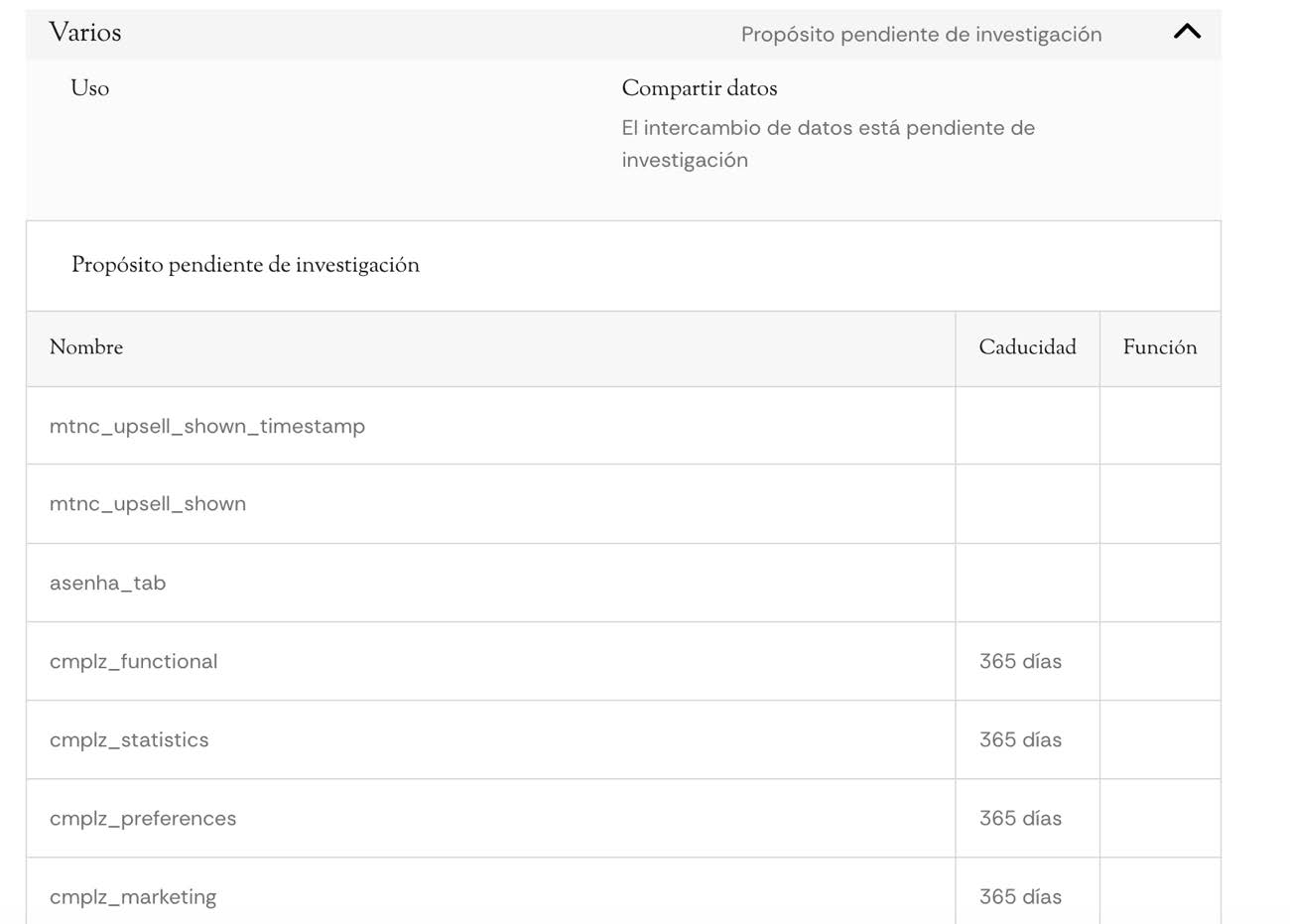Collapse the Varios section with the chevron
The height and width of the screenshot is (924, 1290).
point(1187,32)
